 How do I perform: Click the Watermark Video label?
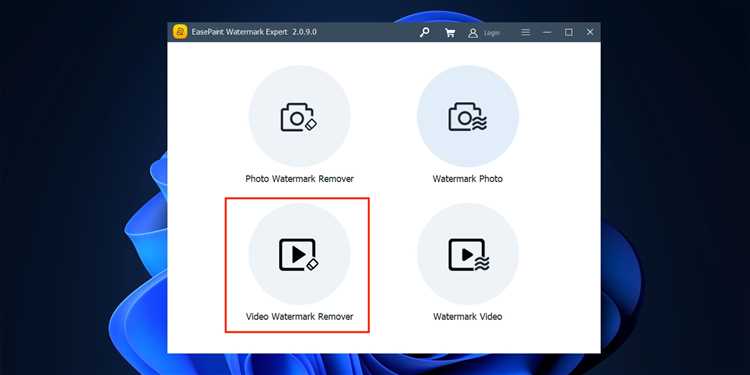pyautogui.click(x=467, y=317)
